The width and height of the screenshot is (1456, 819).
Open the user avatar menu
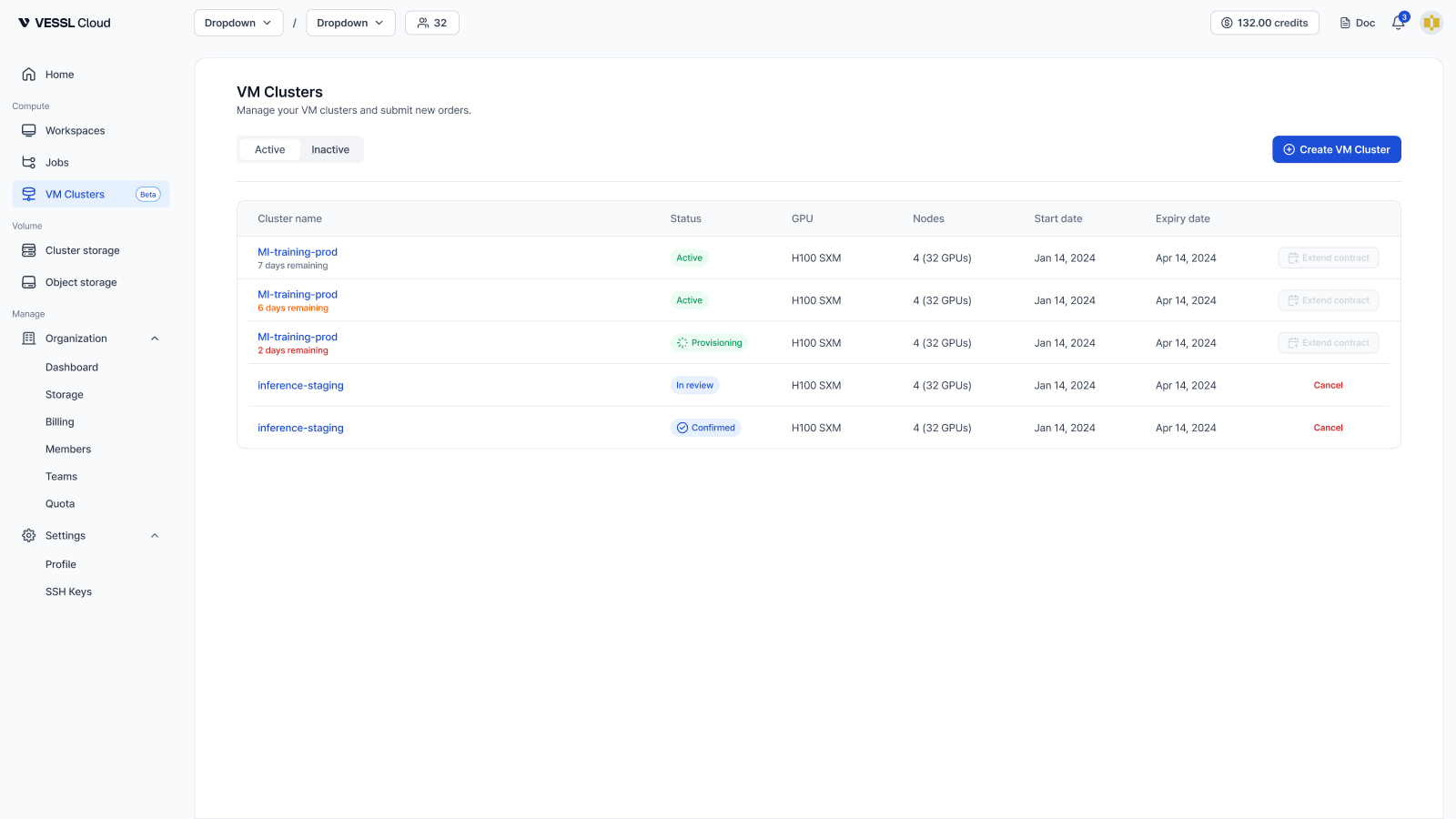[x=1431, y=23]
